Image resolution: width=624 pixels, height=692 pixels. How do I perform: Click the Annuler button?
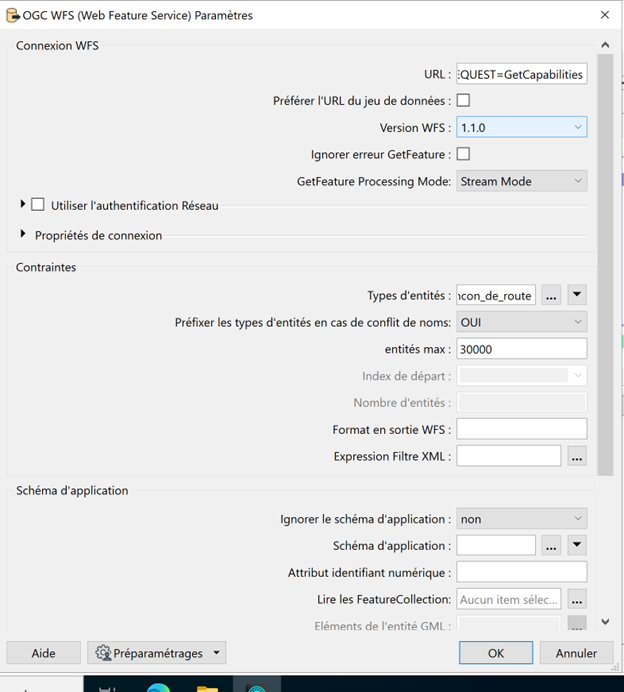[x=576, y=653]
